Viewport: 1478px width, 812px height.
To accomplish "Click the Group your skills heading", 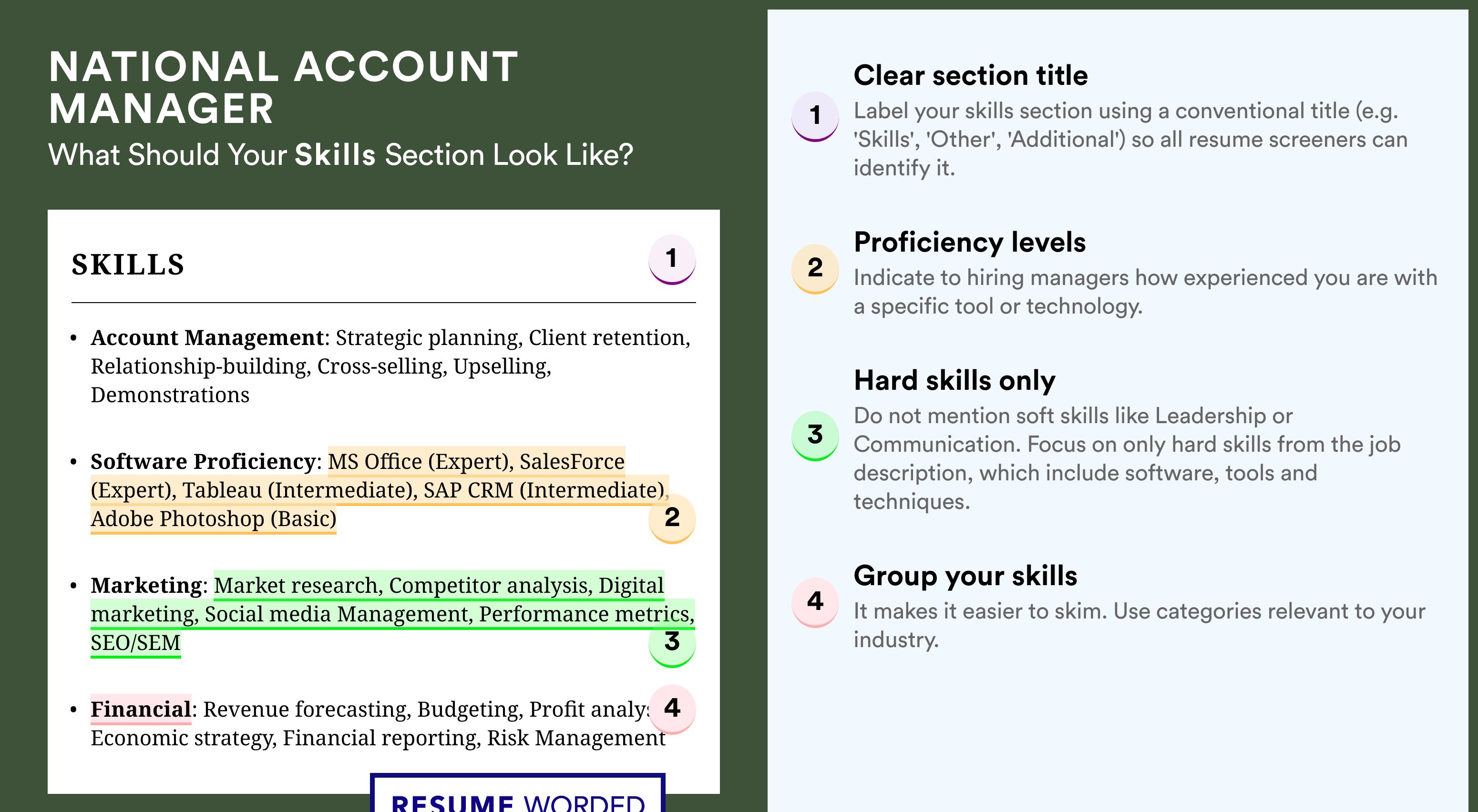I will [x=965, y=576].
